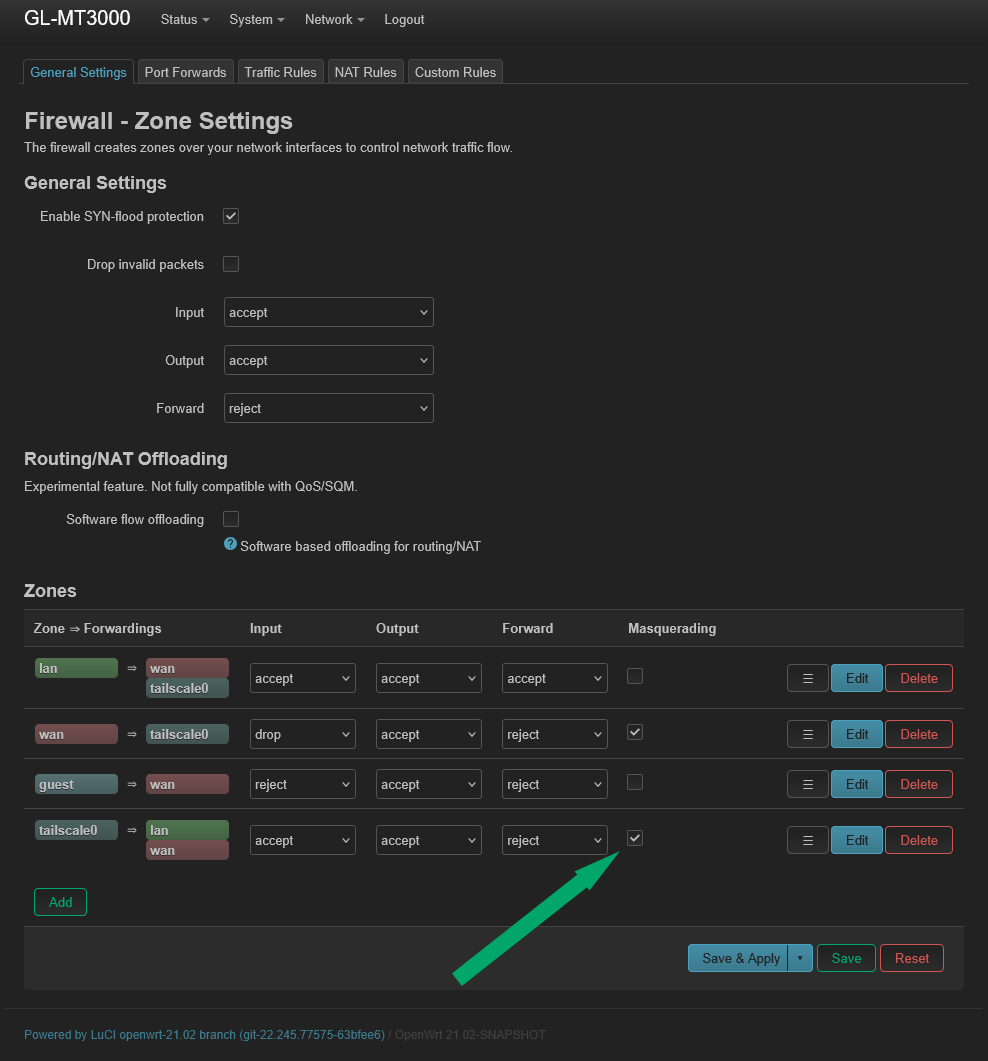988x1061 pixels.
Task: Click the Add zone button
Action: pyautogui.click(x=60, y=901)
